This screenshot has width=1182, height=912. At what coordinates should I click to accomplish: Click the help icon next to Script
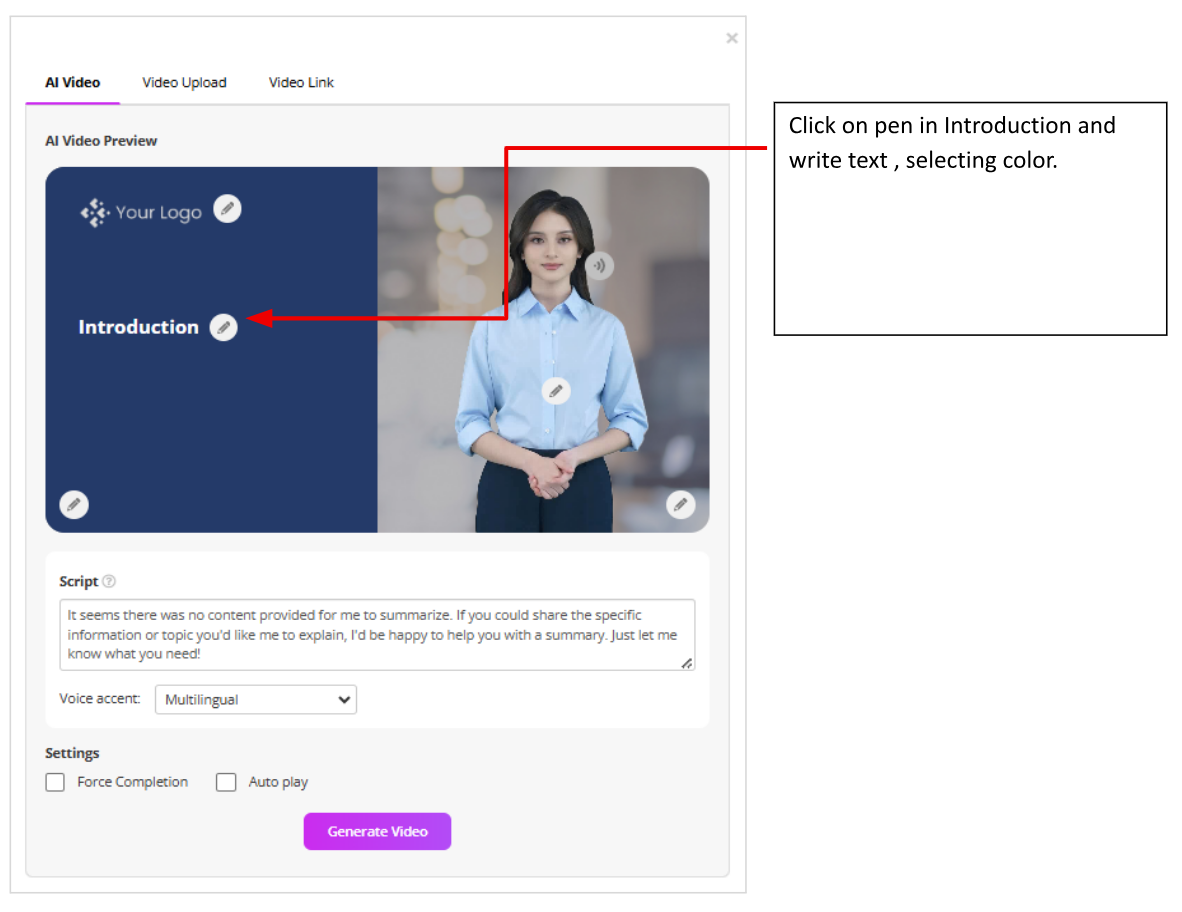[109, 581]
